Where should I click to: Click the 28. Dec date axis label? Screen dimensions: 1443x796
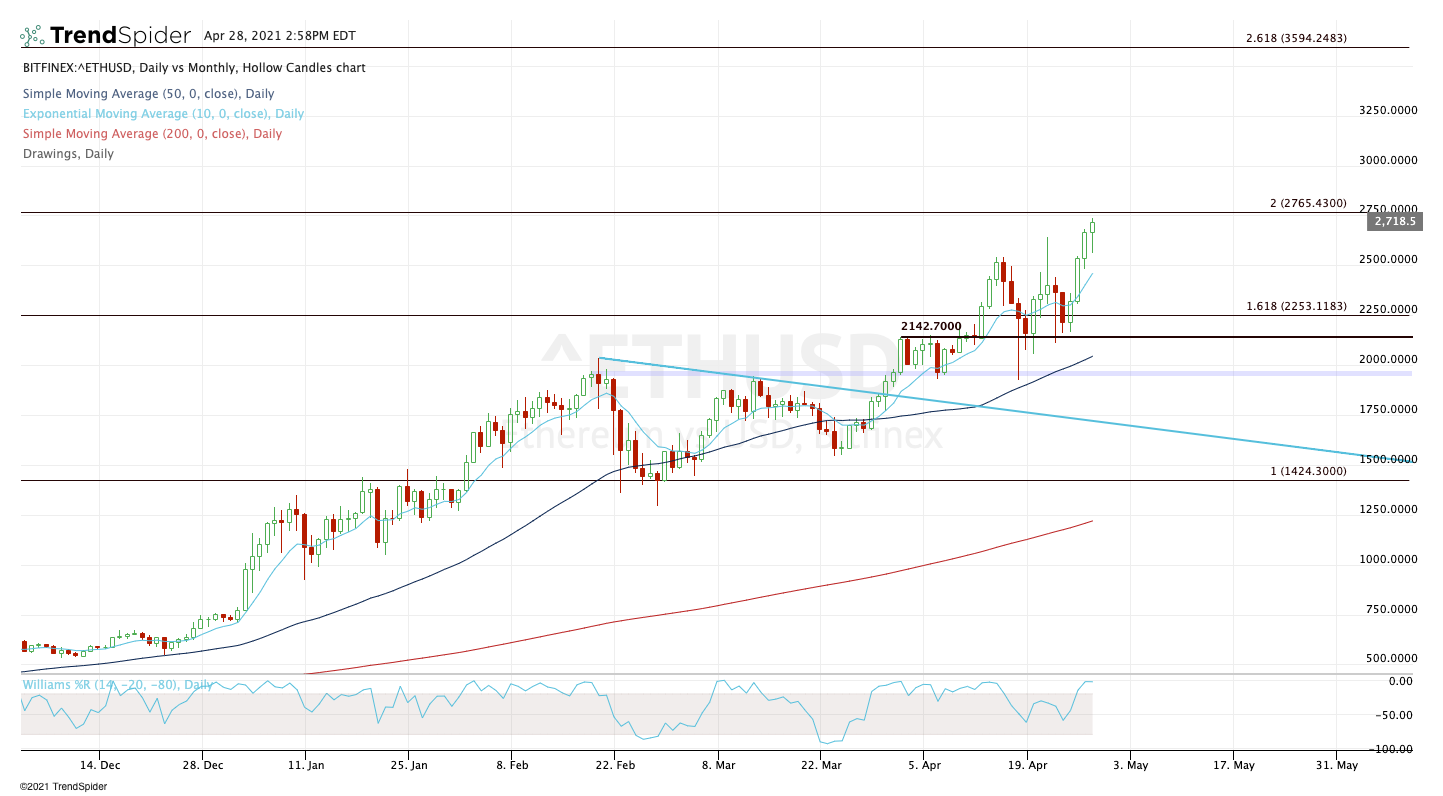tap(202, 765)
